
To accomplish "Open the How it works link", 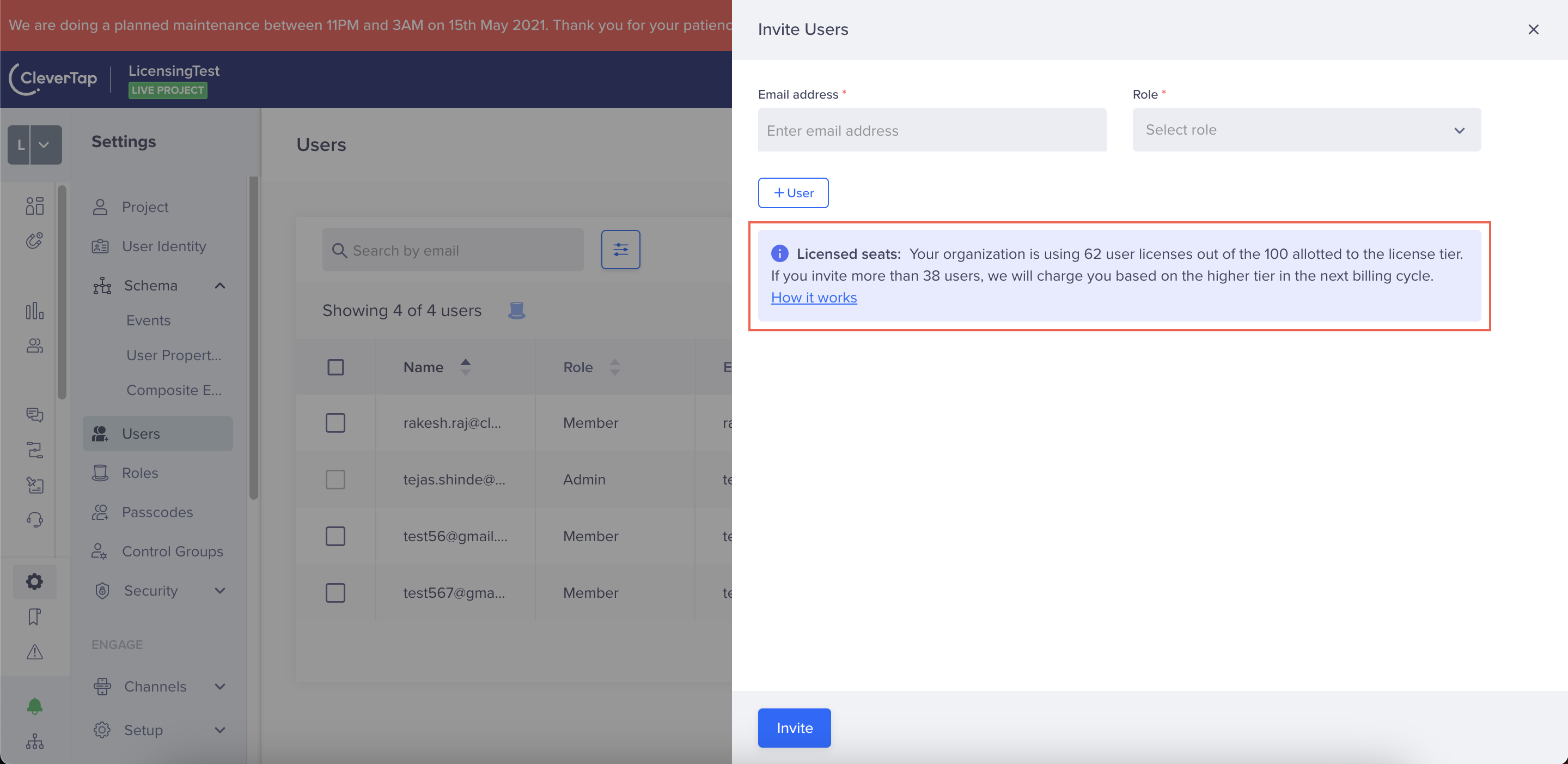I will click(x=814, y=298).
